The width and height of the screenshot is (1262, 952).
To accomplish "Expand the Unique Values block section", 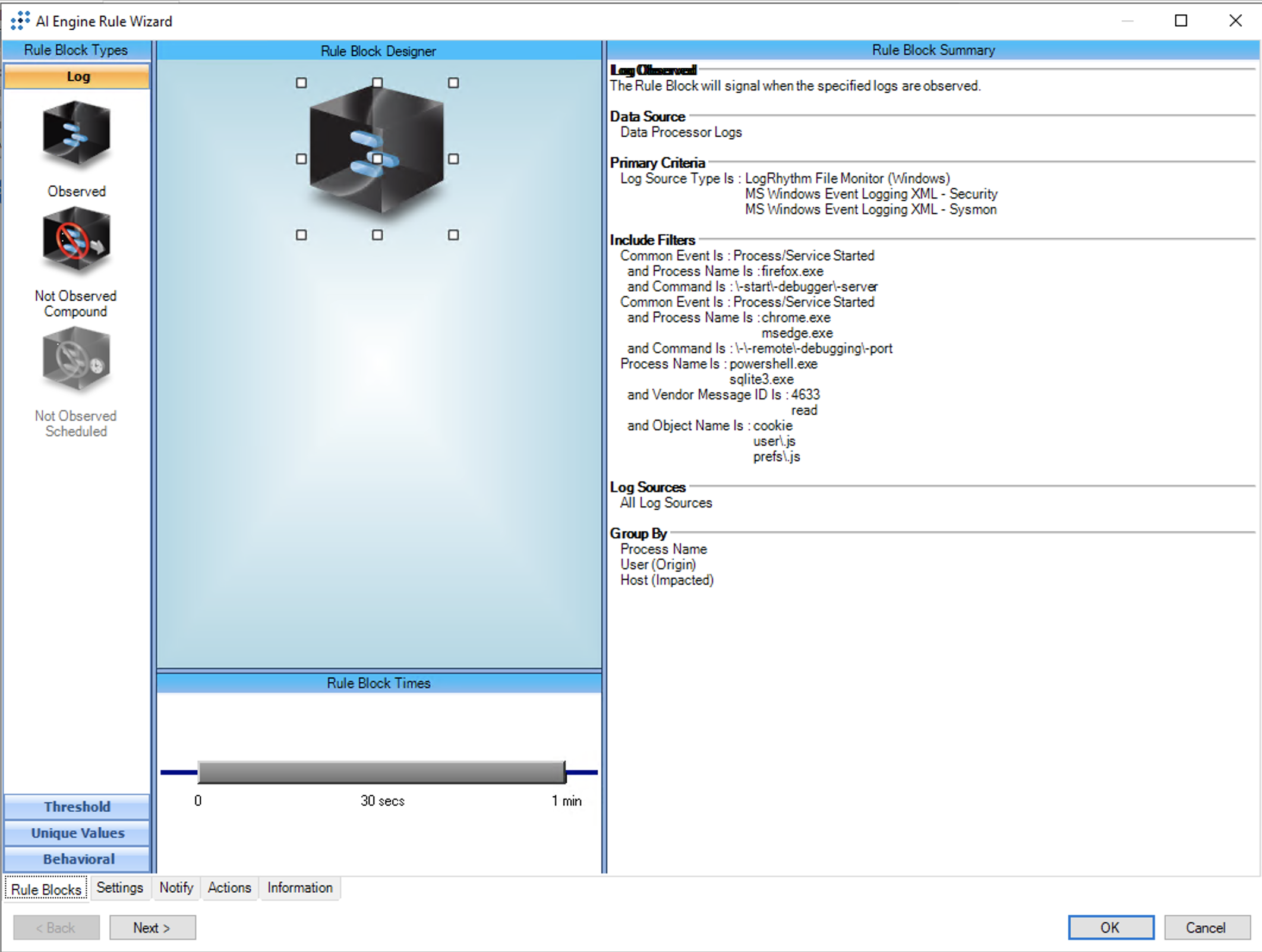I will (x=77, y=833).
